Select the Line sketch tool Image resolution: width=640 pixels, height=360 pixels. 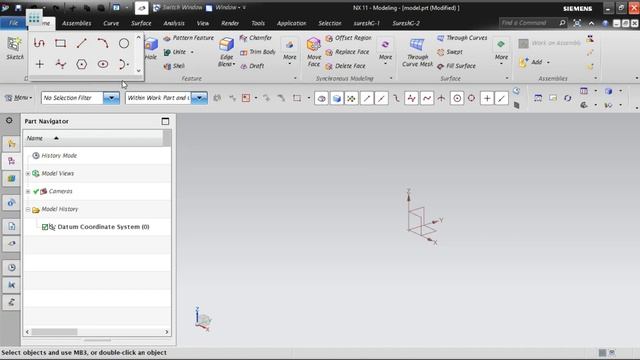pos(82,43)
